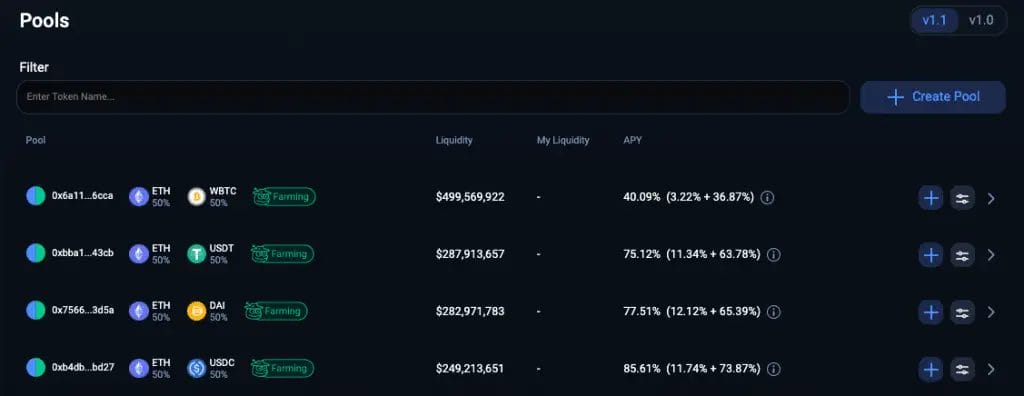The height and width of the screenshot is (396, 1024).
Task: Click pool avatar for 0xbba1...43cb
Action: [36, 254]
